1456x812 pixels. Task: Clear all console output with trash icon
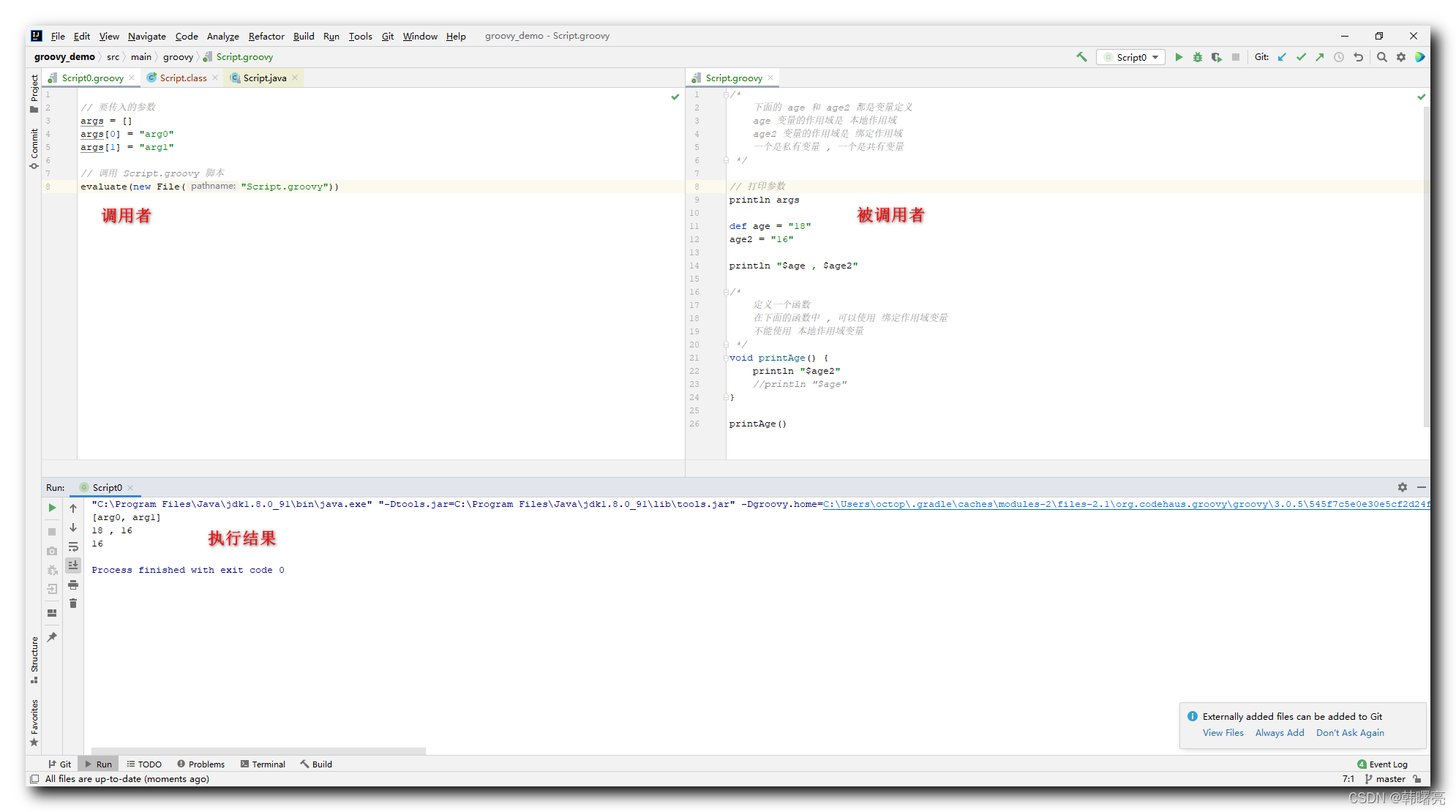73,604
